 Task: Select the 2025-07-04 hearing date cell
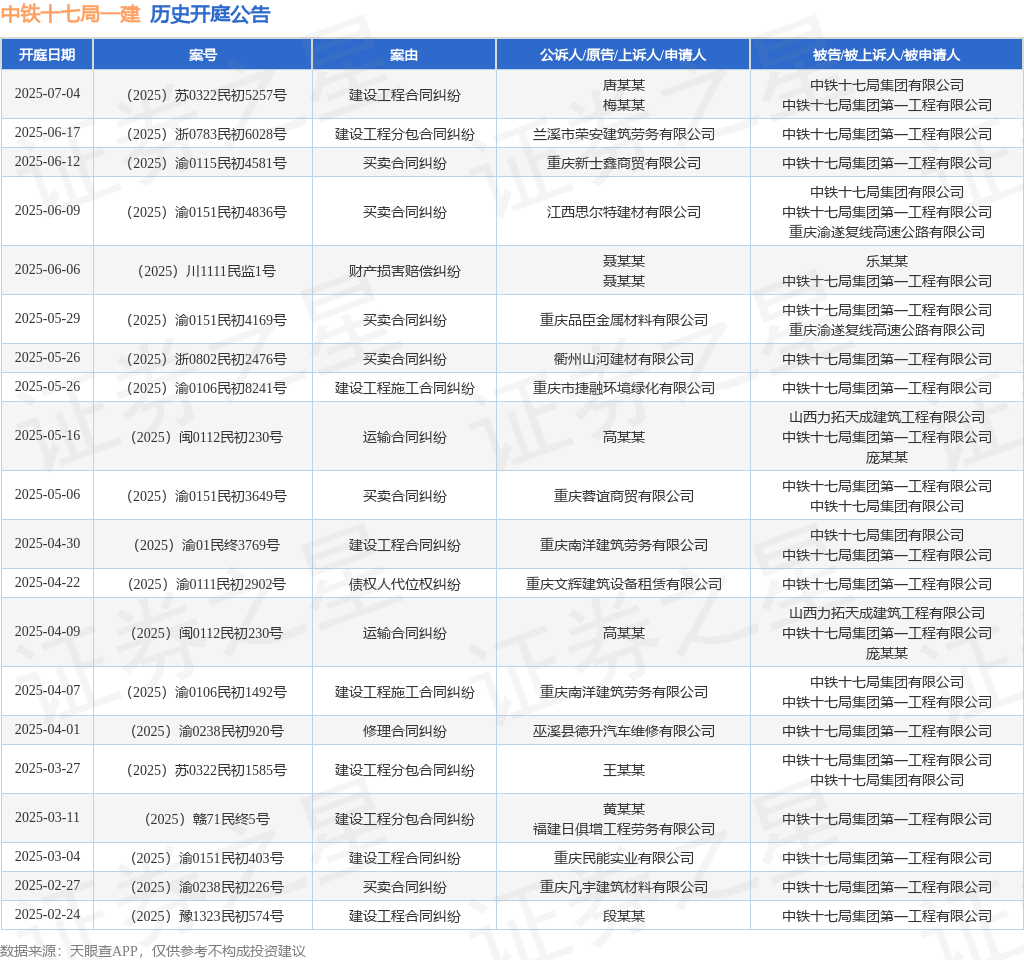(x=47, y=94)
